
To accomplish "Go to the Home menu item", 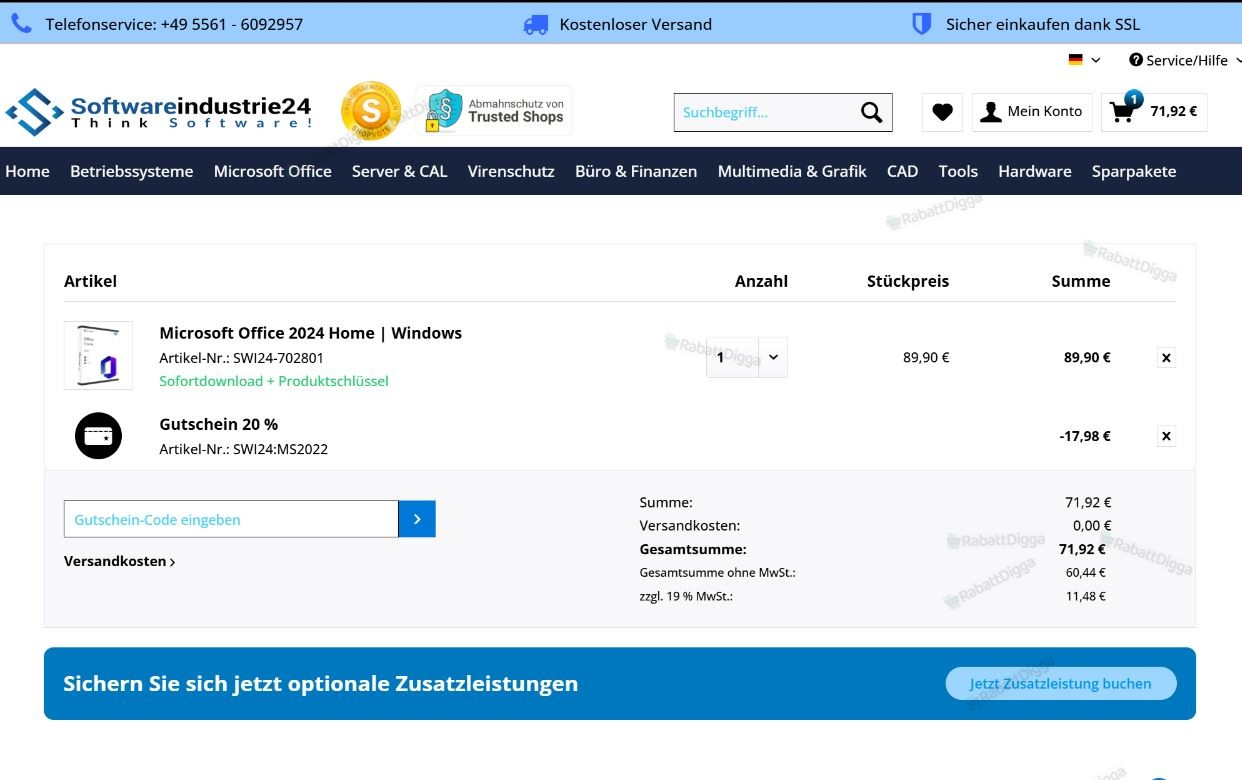I will tap(28, 171).
